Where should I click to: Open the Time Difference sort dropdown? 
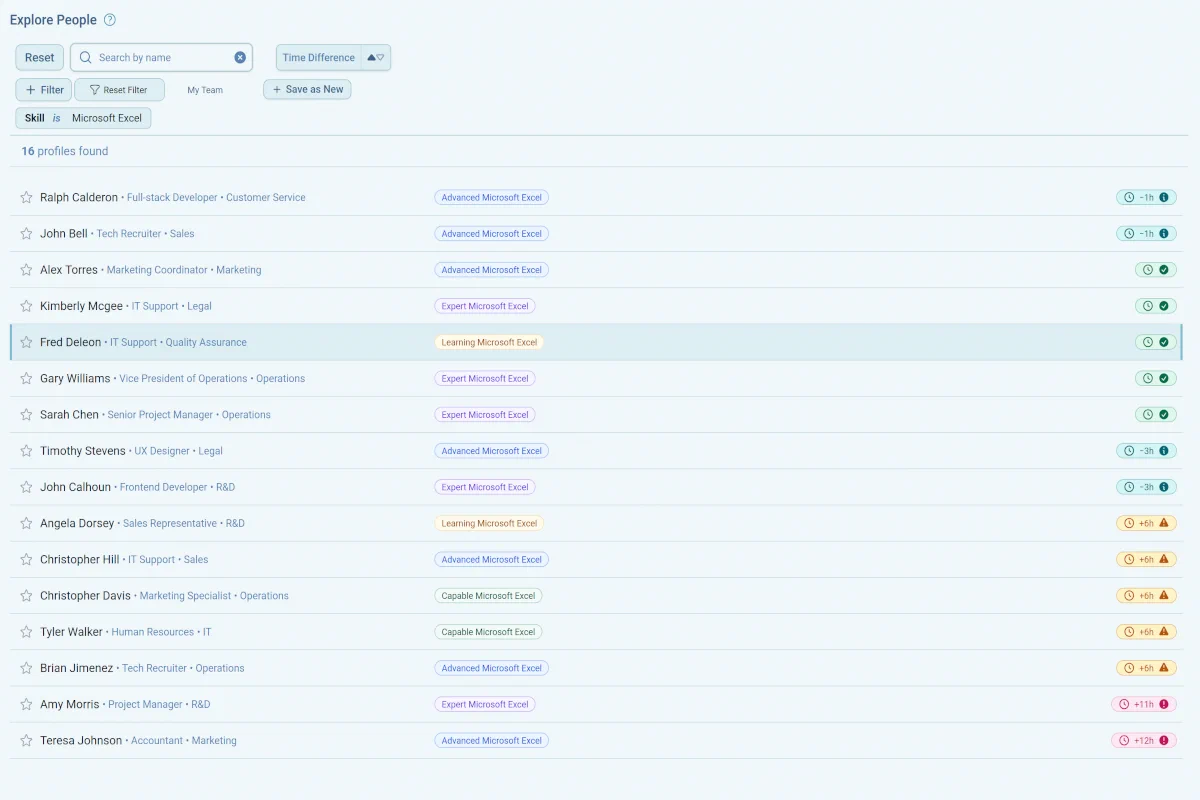(319, 58)
